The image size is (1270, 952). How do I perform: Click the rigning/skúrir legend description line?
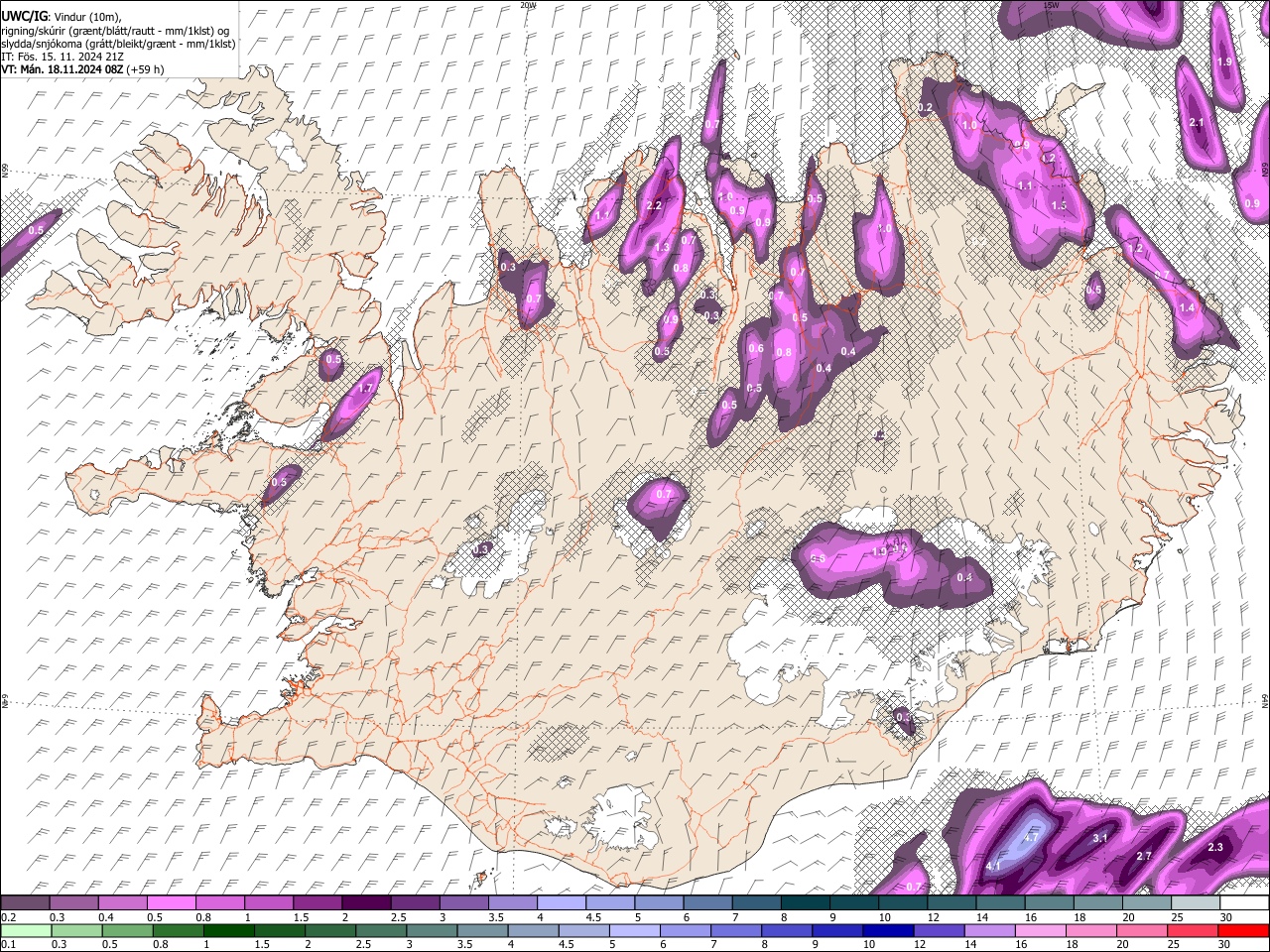point(114,31)
